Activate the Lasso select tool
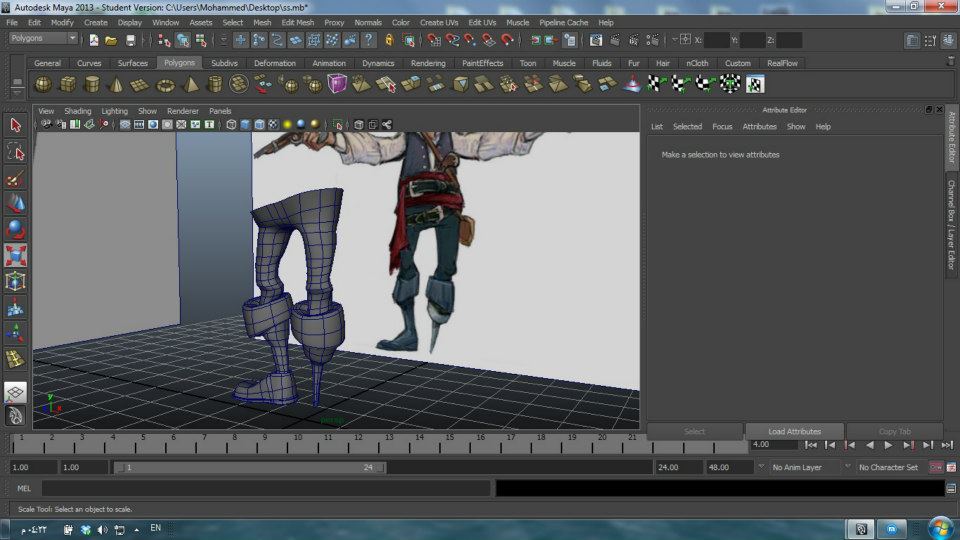960x540 pixels. point(15,151)
